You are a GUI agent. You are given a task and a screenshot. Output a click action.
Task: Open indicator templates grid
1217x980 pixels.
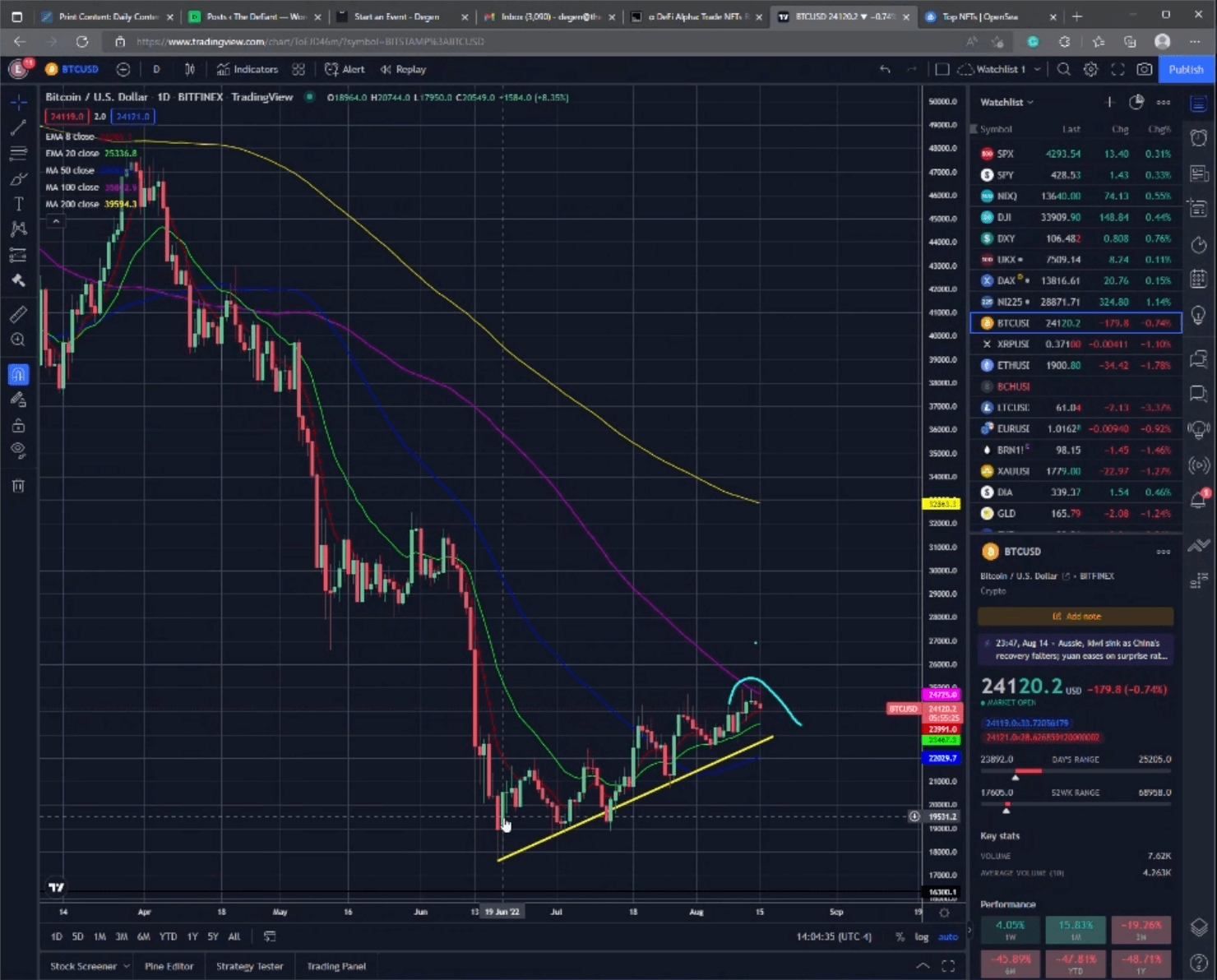[298, 69]
